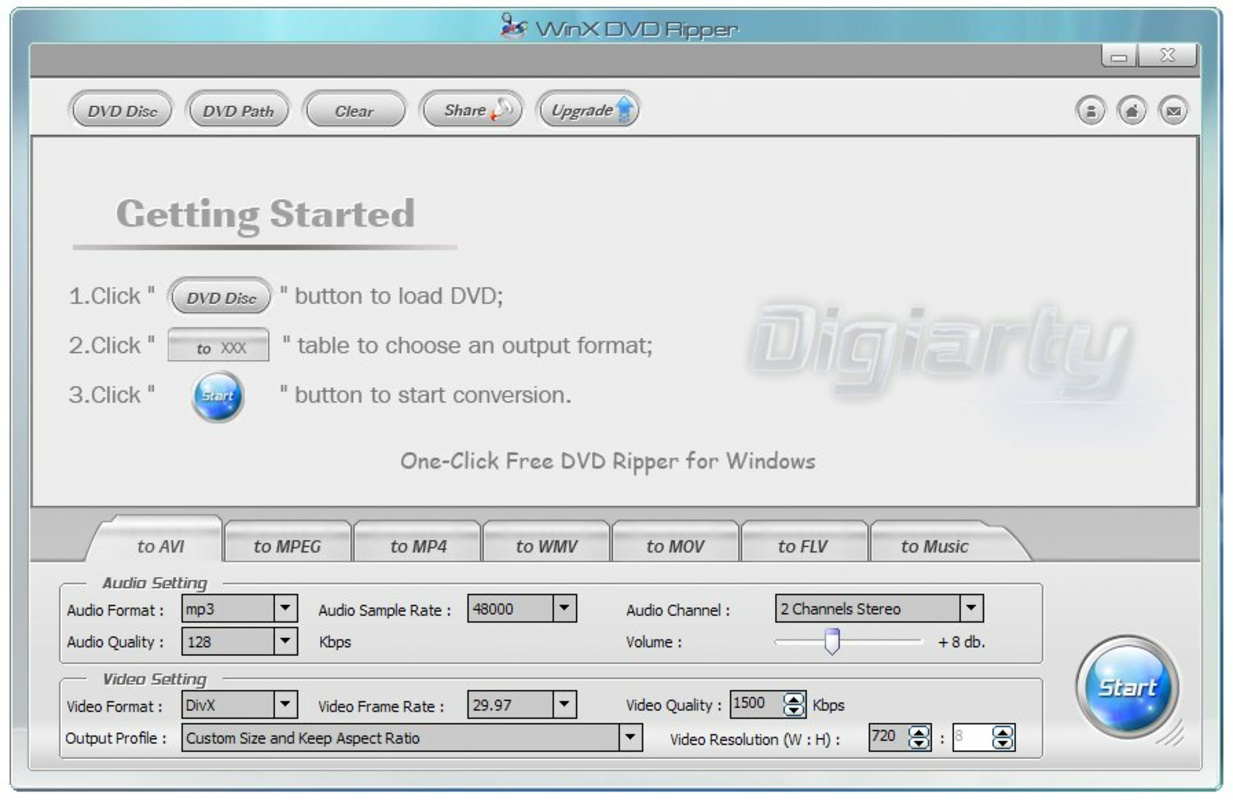Viewport: 1233px width, 800px height.
Task: Open DVD Path button in toolbar
Action: tap(238, 111)
